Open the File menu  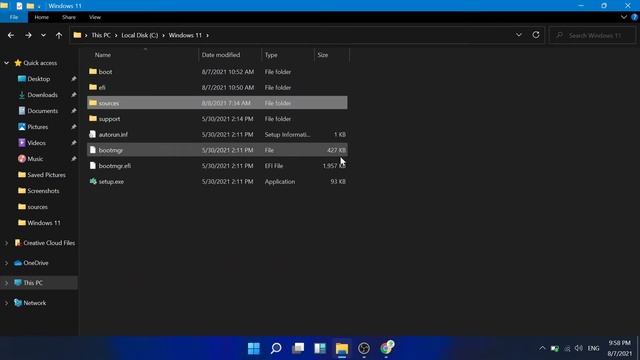14,17
